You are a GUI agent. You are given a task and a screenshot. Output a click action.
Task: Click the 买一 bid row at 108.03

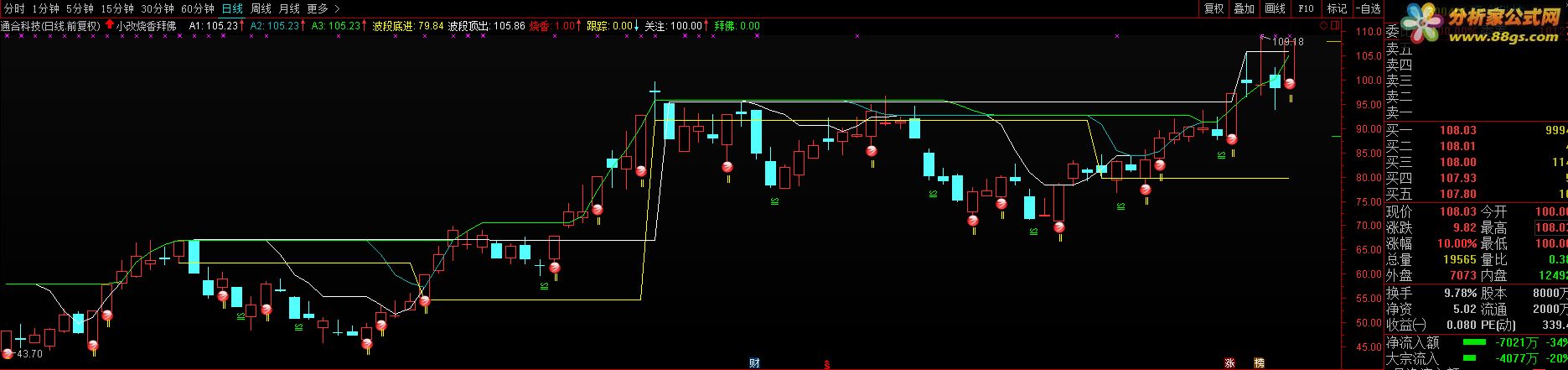click(1477, 130)
